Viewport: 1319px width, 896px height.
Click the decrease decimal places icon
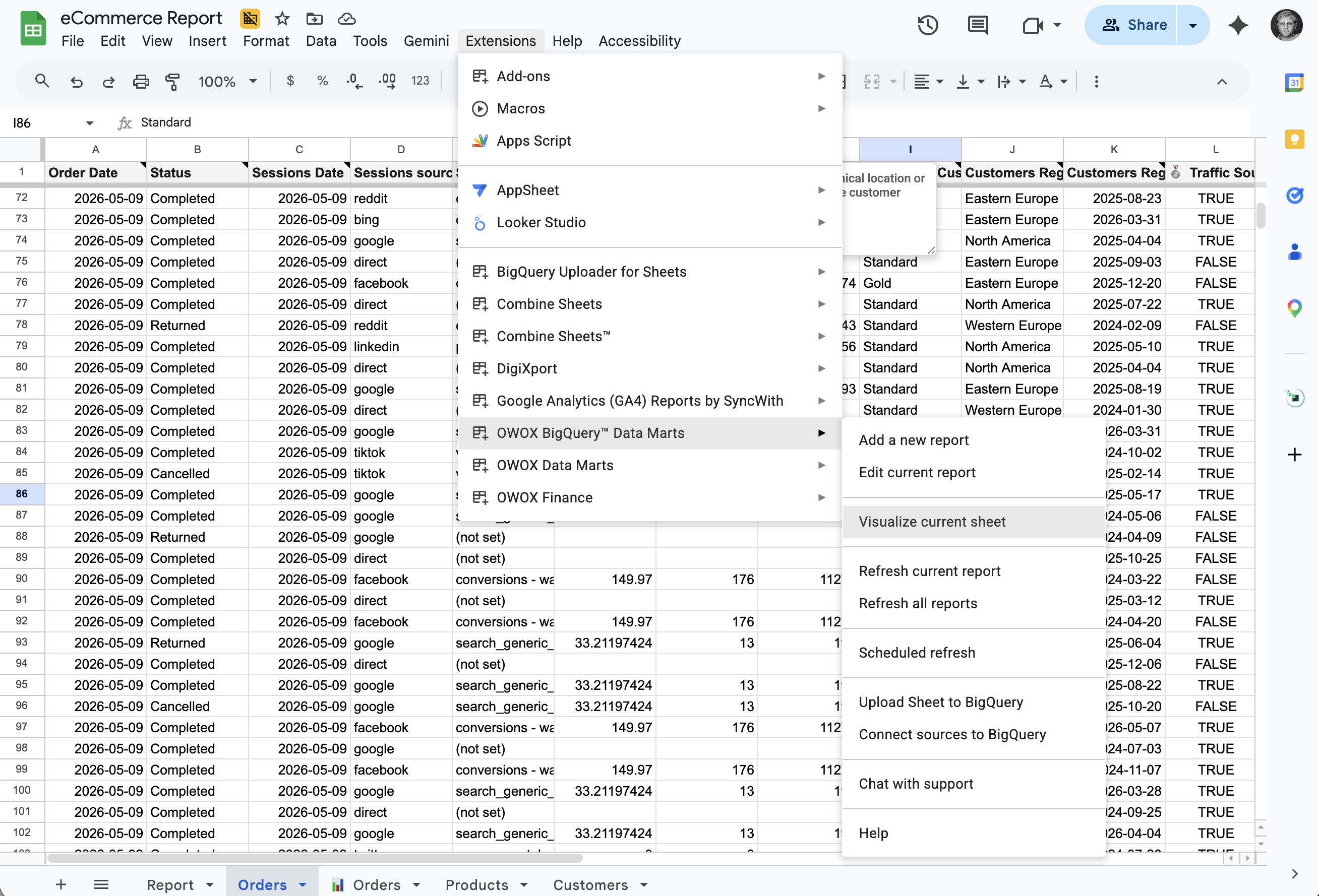[355, 81]
